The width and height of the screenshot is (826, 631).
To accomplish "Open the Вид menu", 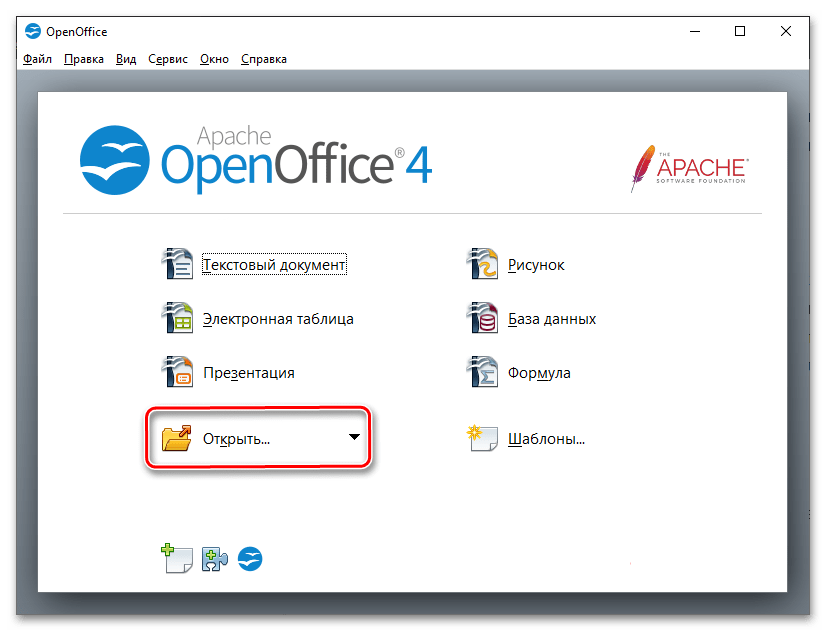I will pos(126,59).
